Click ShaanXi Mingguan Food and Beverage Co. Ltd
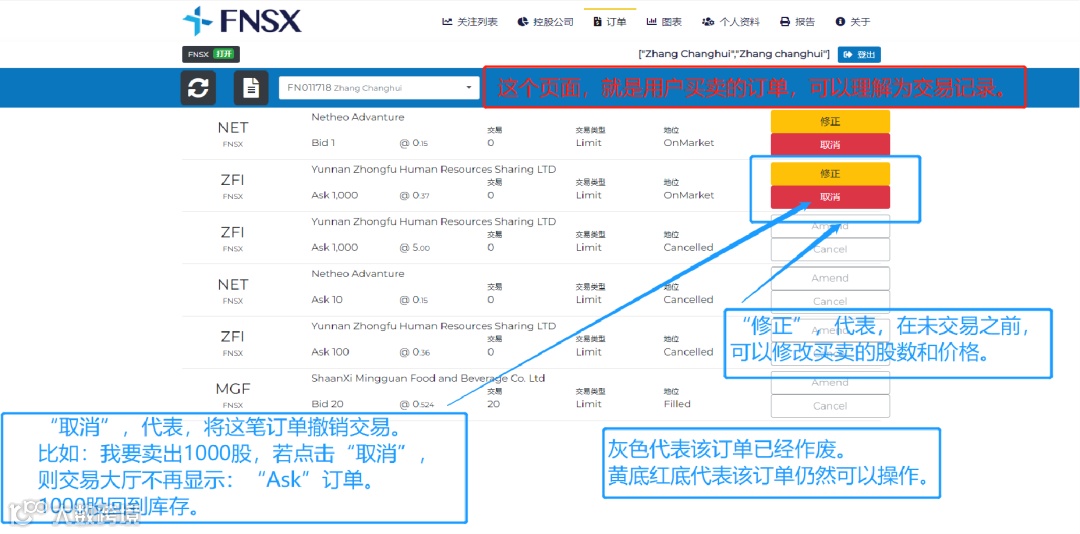1080x534 pixels. pyautogui.click(x=428, y=378)
